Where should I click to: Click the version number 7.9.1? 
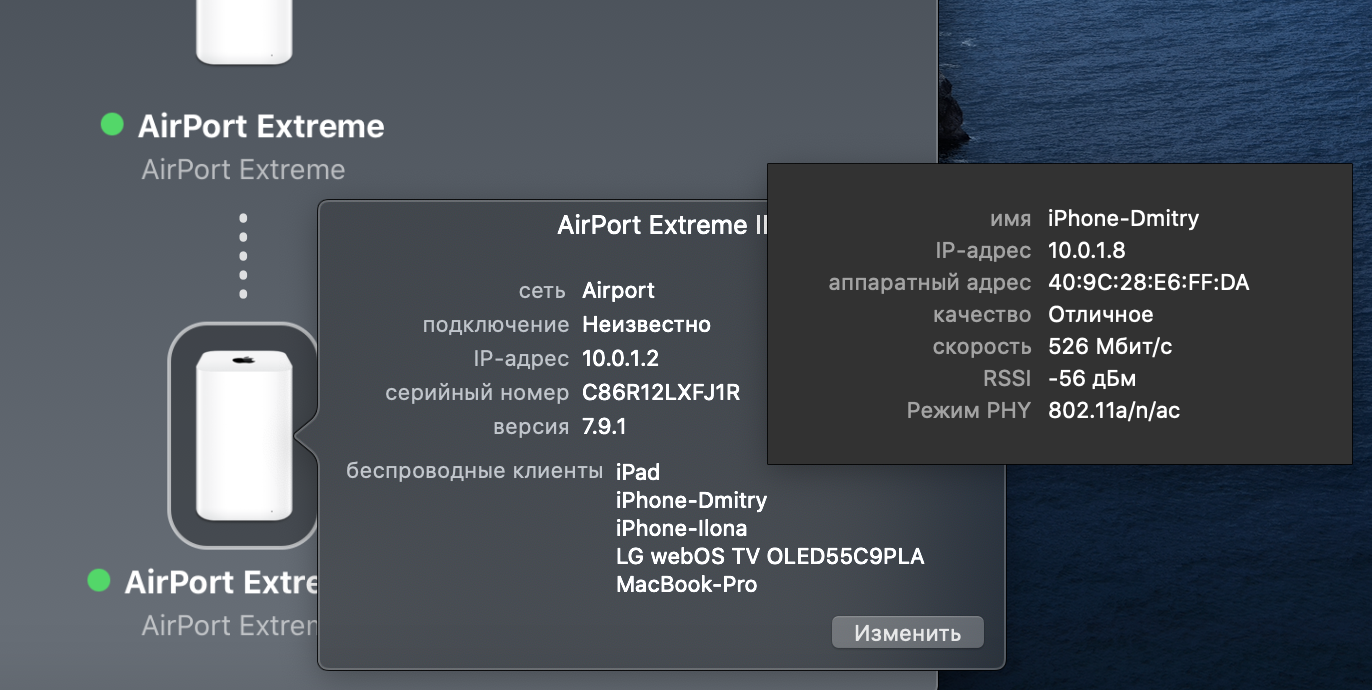click(604, 427)
